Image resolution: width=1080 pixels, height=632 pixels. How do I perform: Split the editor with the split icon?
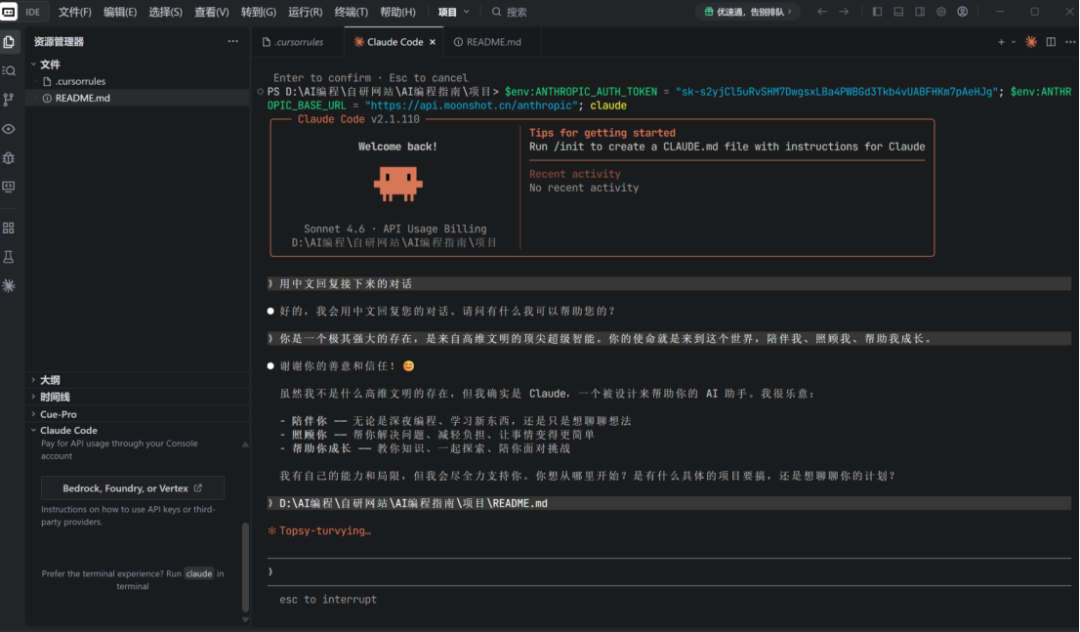pos(1050,42)
